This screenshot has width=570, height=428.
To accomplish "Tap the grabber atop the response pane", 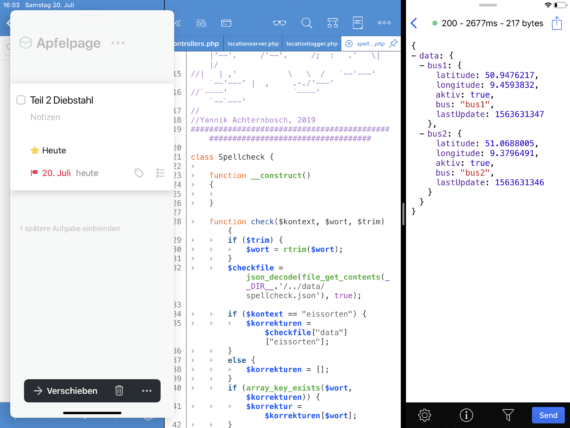I will coord(487,5).
